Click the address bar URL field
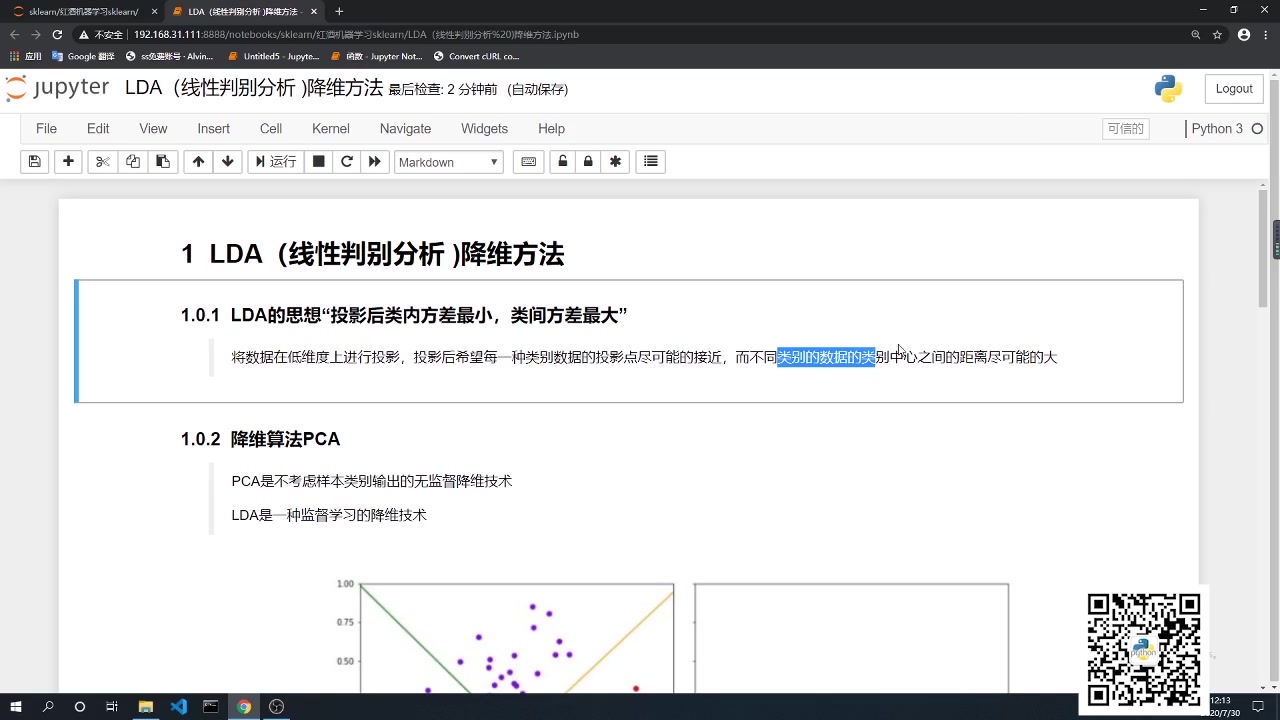The width and height of the screenshot is (1280, 720). coord(630,34)
